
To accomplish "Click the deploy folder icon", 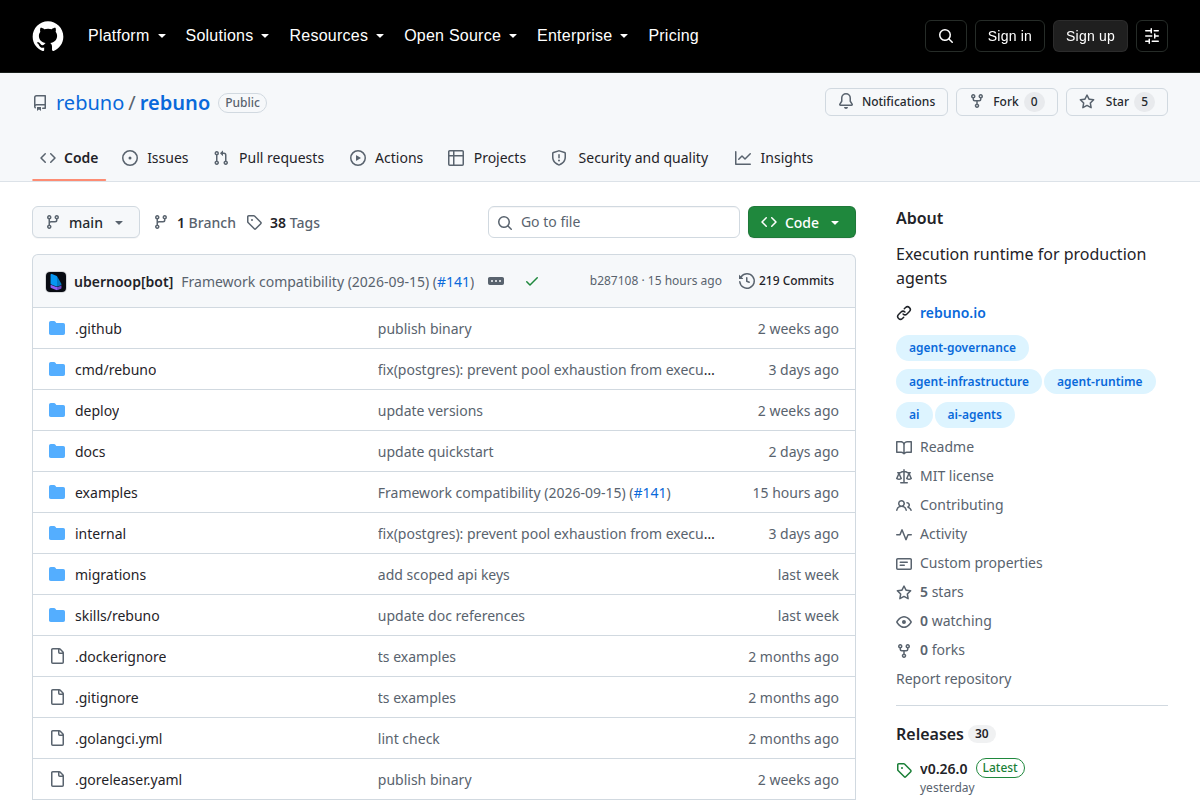I will (57, 411).
